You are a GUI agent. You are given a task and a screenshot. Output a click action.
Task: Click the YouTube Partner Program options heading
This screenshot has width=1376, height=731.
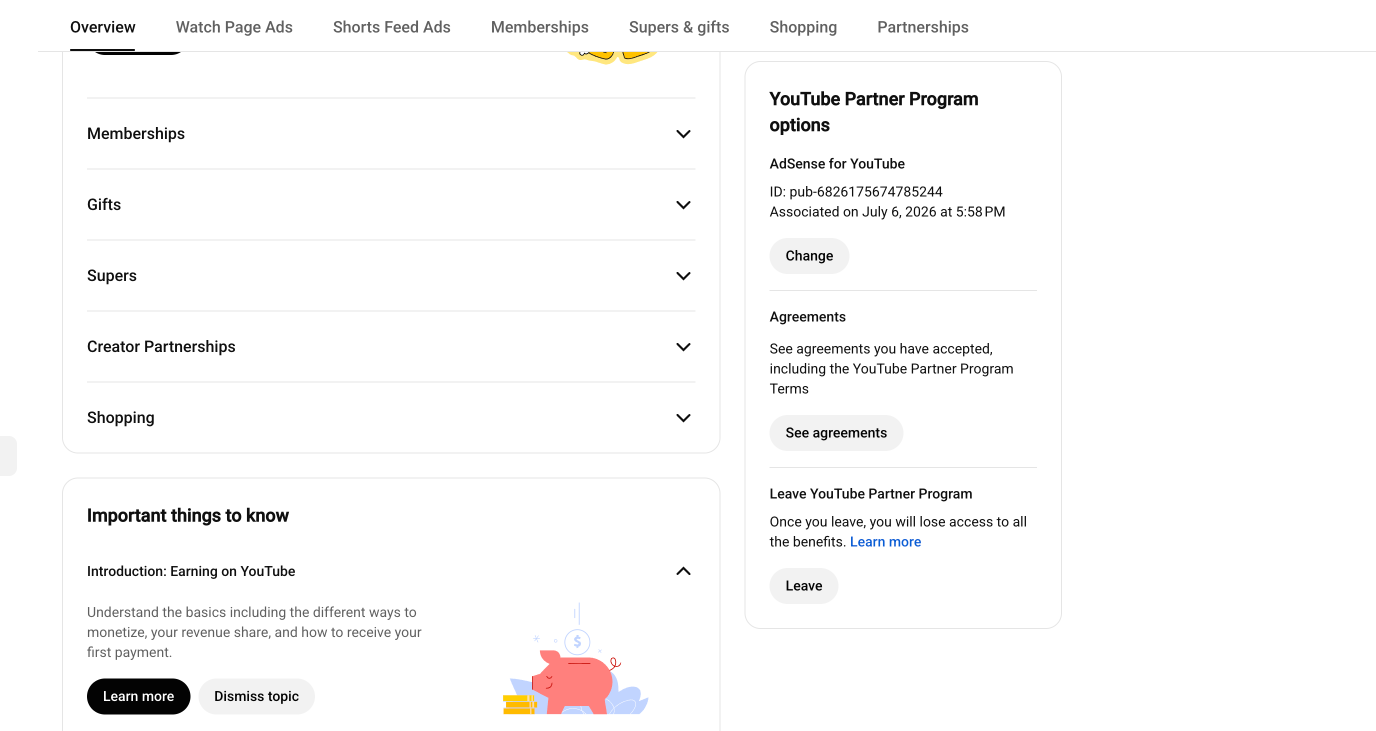[874, 112]
